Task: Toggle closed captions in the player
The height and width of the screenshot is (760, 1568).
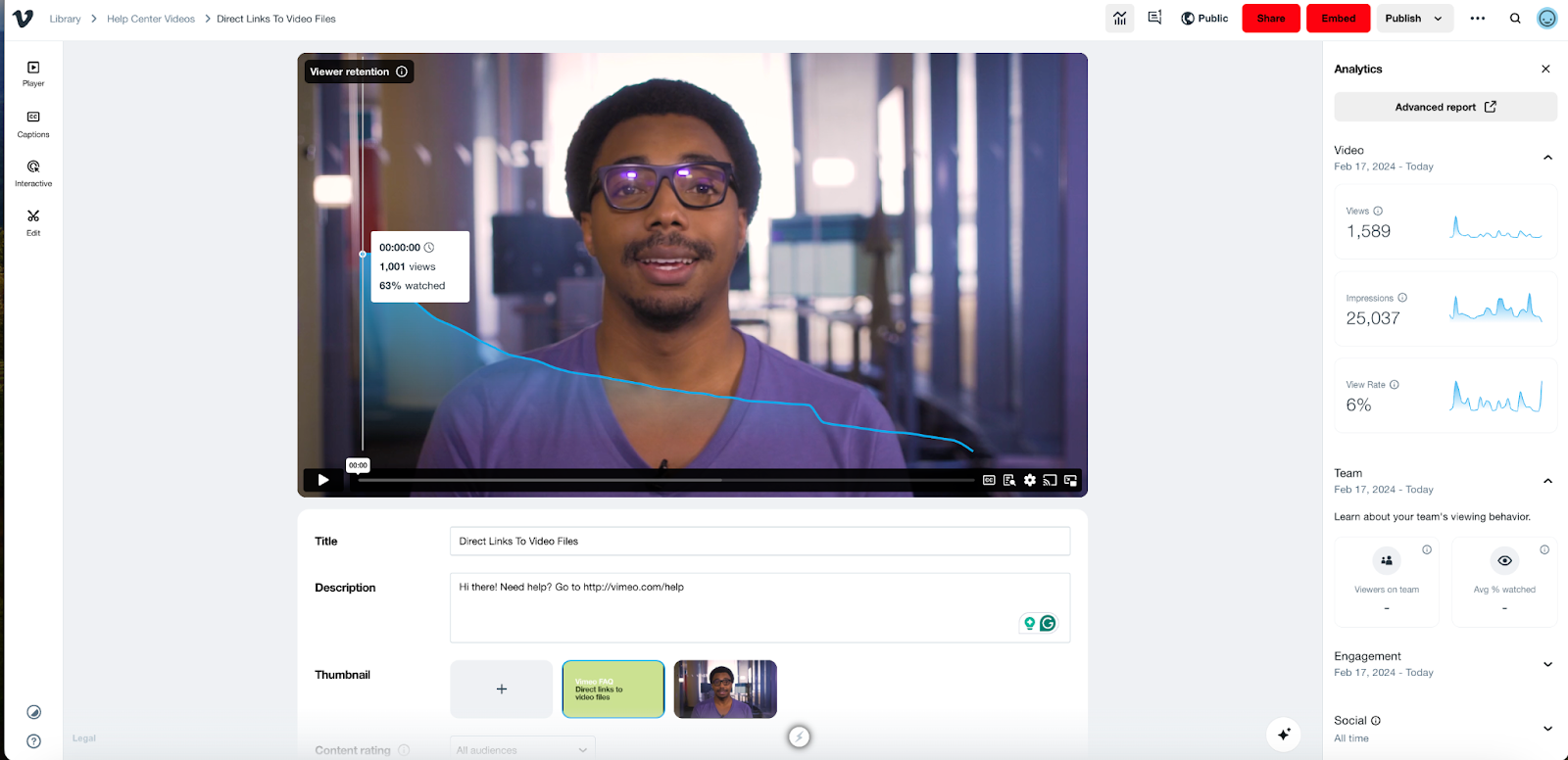Action: pyautogui.click(x=989, y=480)
